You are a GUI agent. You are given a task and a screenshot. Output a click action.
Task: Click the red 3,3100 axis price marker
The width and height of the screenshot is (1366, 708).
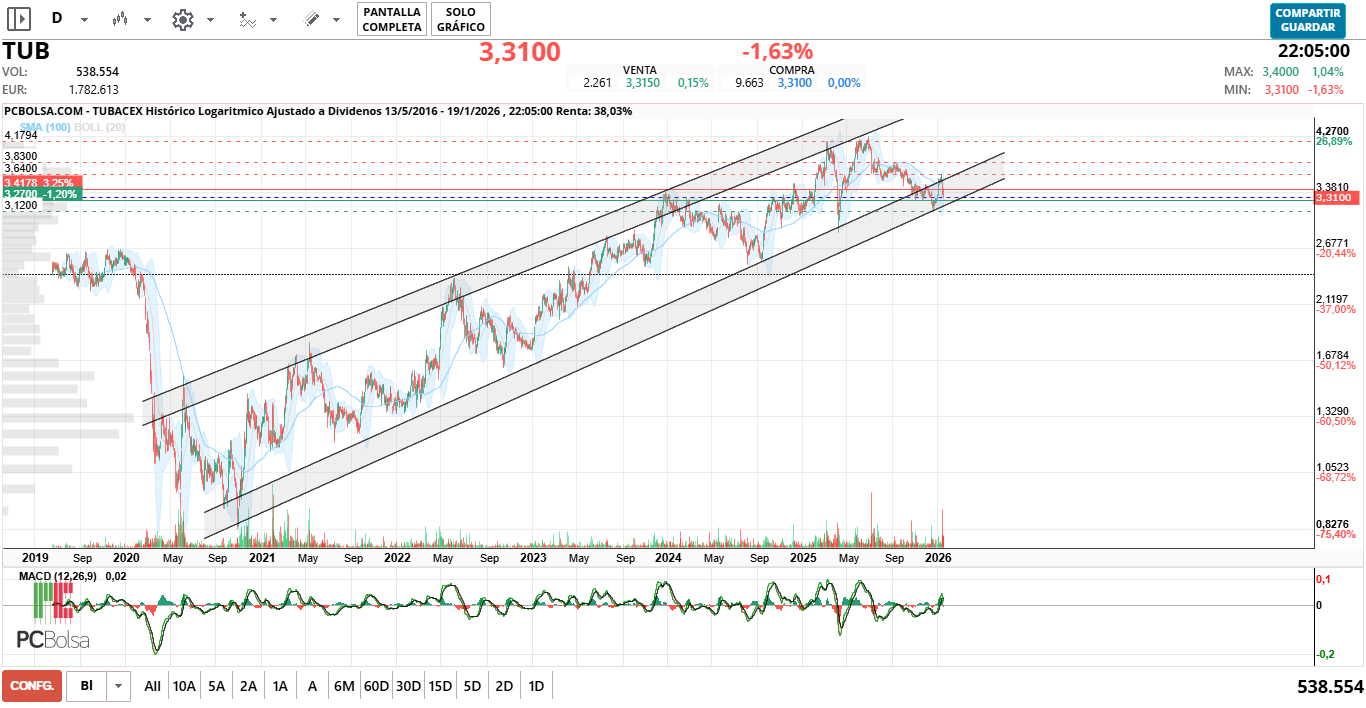pos(1334,198)
